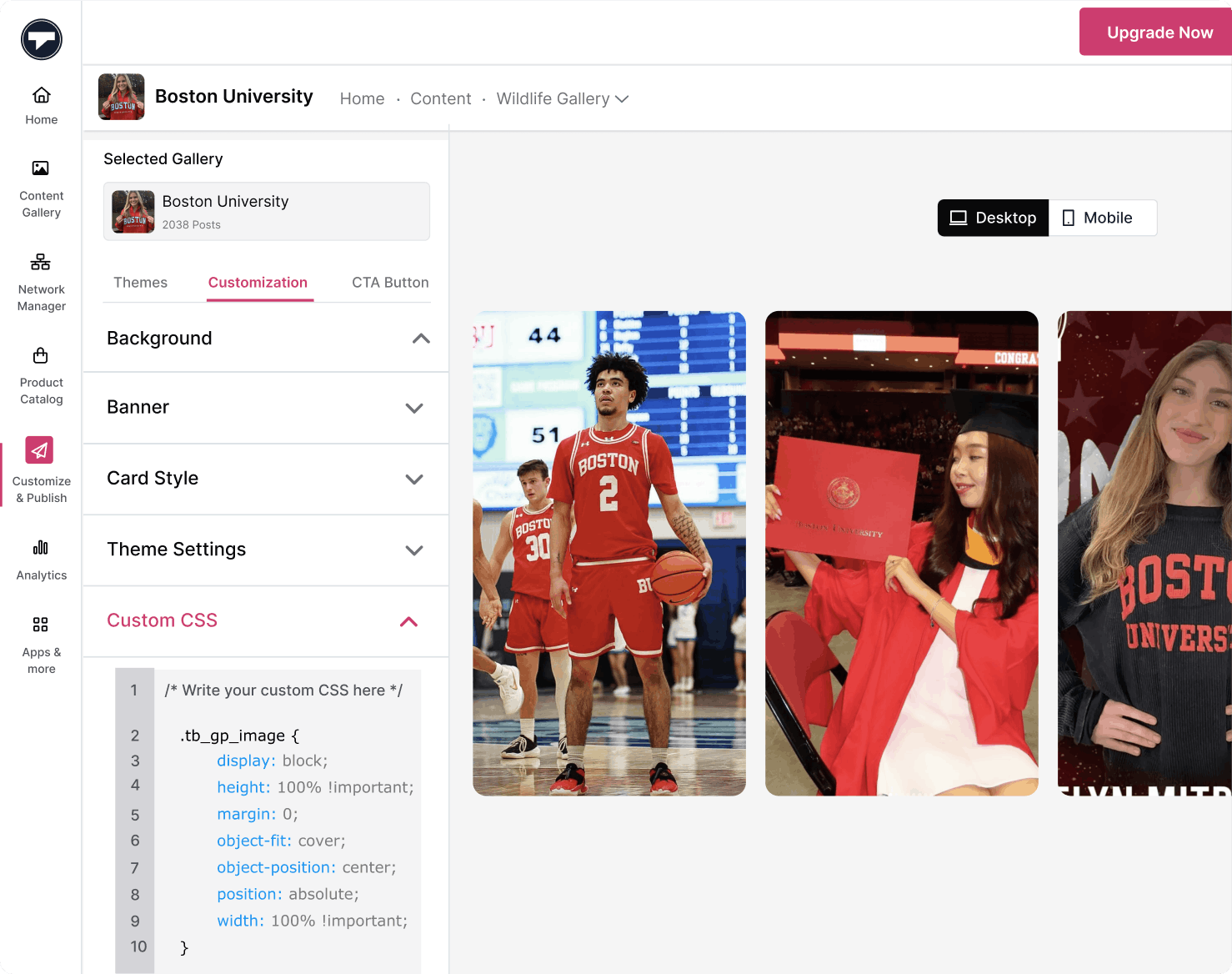Click the '2038 Posts' count text
This screenshot has height=974, width=1232.
192,225
